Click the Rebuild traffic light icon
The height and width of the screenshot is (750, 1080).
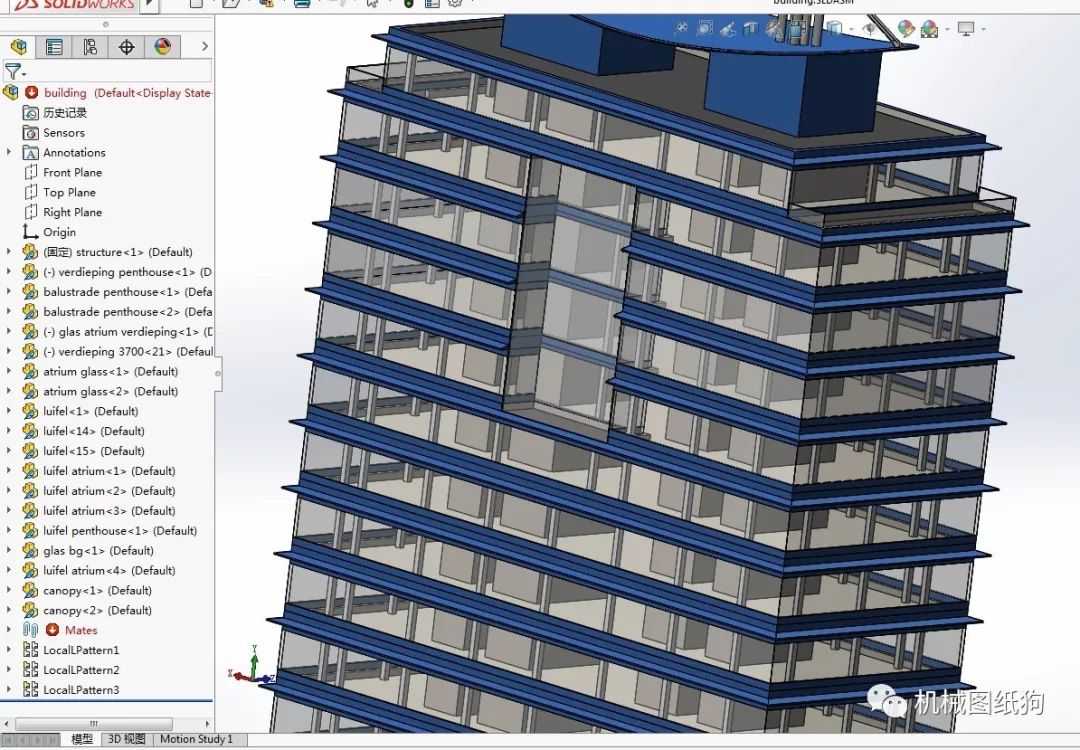coord(408,3)
